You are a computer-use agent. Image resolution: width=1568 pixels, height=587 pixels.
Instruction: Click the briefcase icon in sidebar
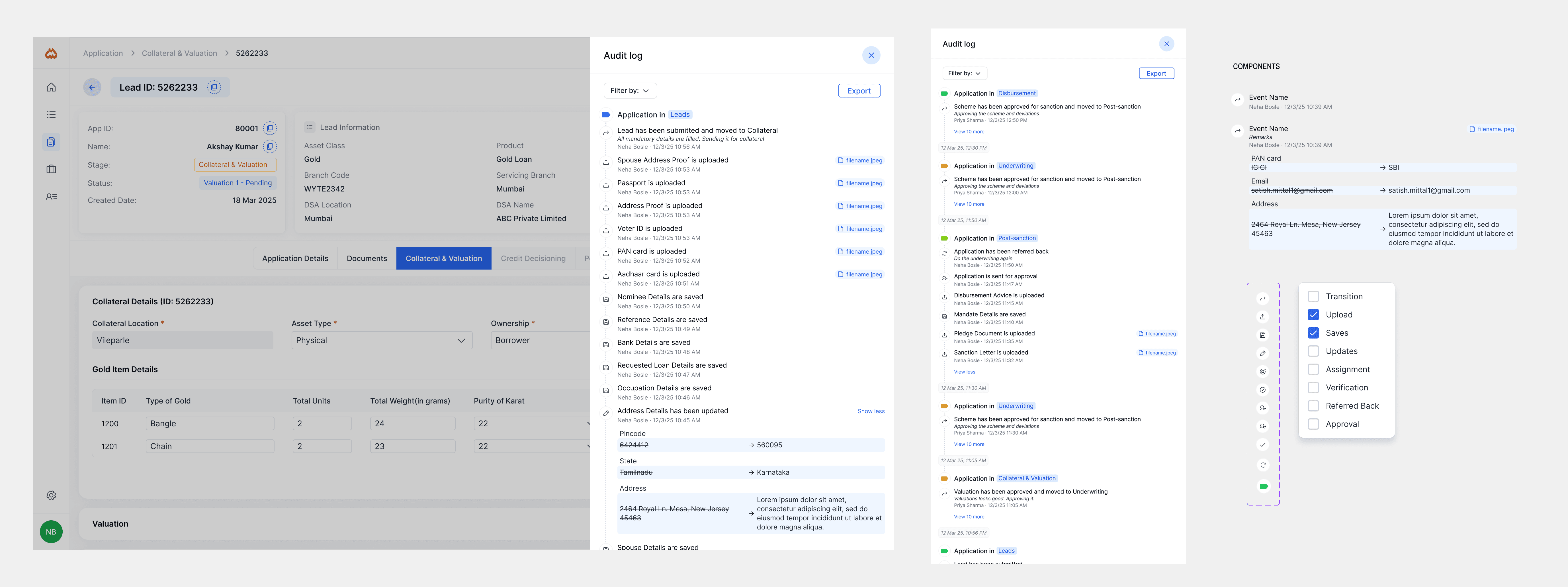[x=51, y=169]
